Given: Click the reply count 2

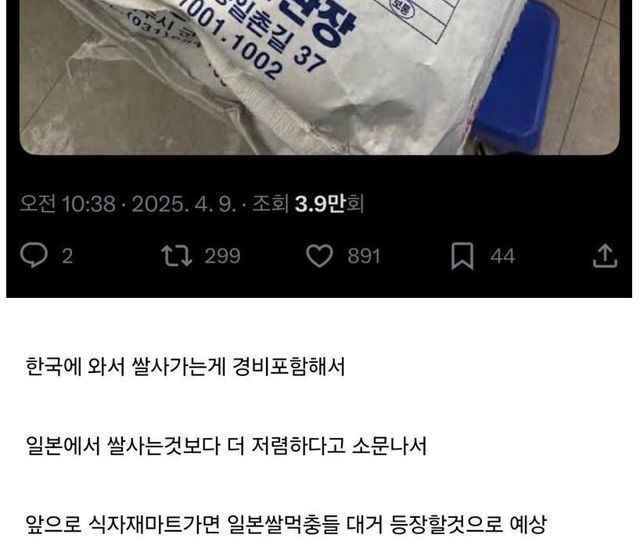Looking at the screenshot, I should click(67, 256).
